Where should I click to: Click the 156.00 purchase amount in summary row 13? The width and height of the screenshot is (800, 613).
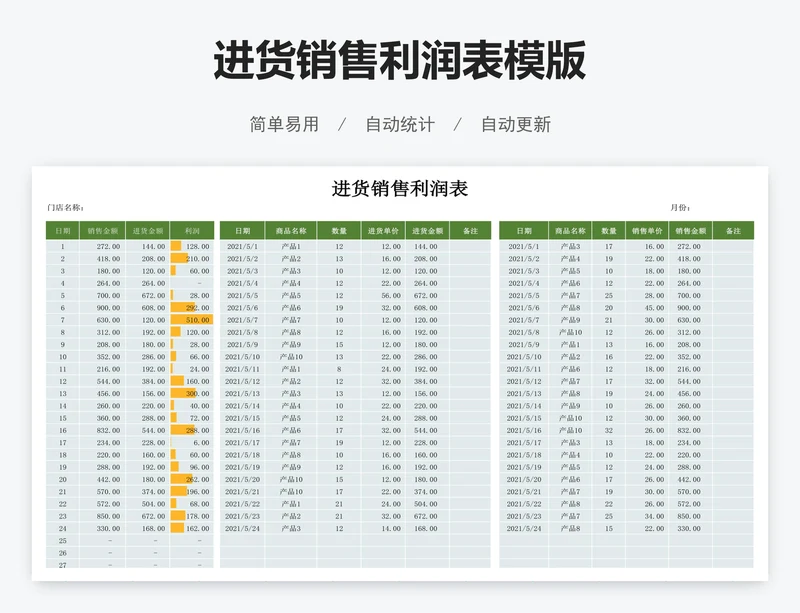point(148,394)
